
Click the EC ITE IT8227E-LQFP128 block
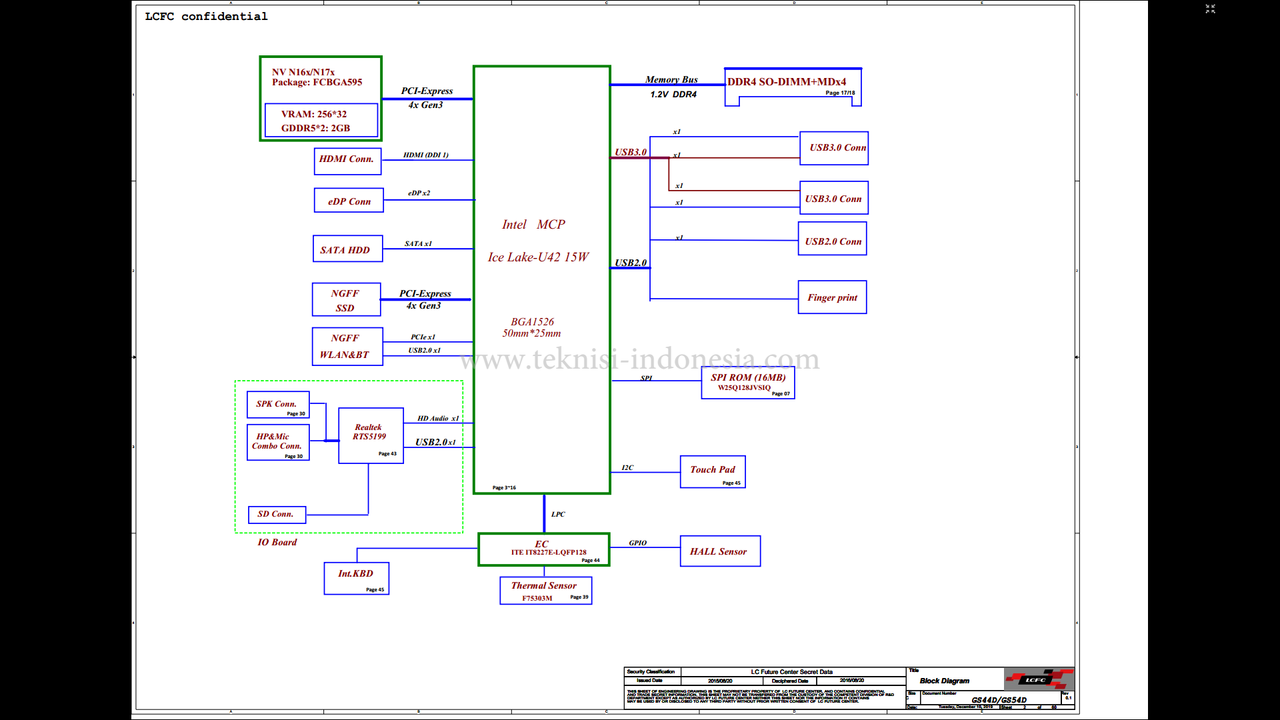click(x=544, y=549)
